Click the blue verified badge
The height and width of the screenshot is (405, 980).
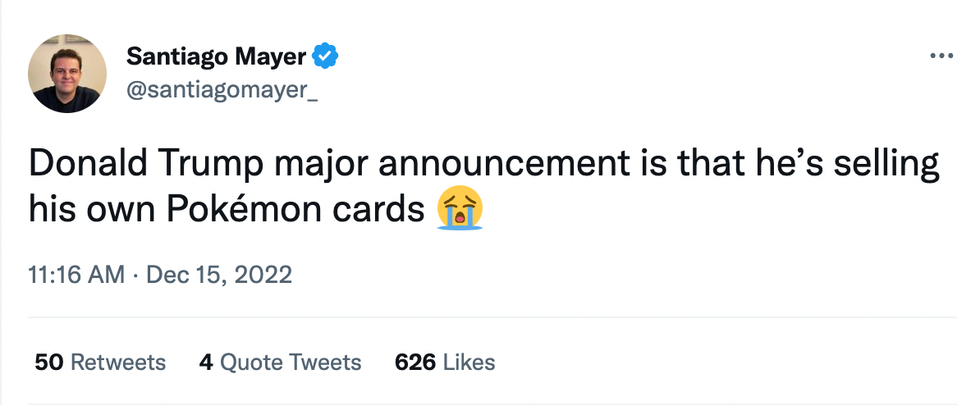[x=326, y=58]
